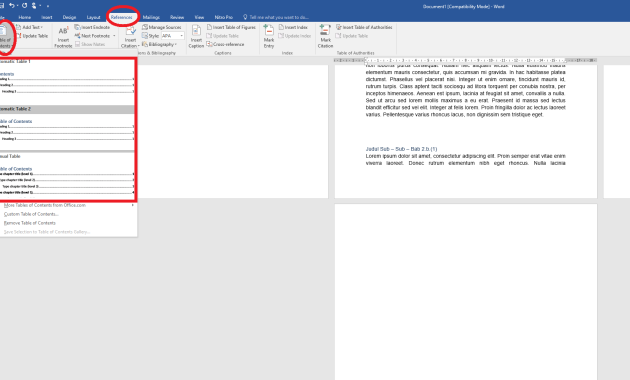This screenshot has height=380, width=630.
Task: Click Insert Table of Authorities
Action: [x=364, y=27]
